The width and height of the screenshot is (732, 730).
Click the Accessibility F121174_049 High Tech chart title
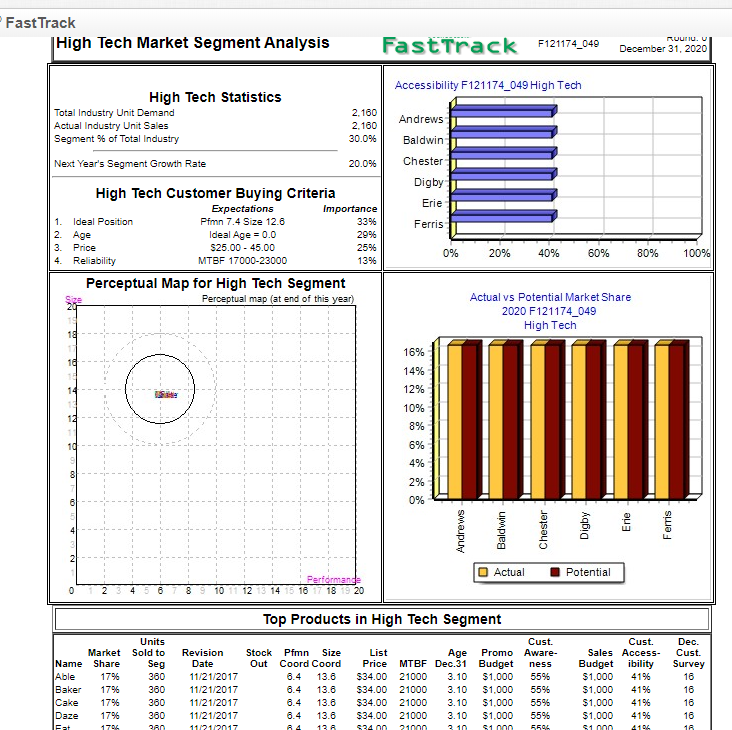[488, 85]
